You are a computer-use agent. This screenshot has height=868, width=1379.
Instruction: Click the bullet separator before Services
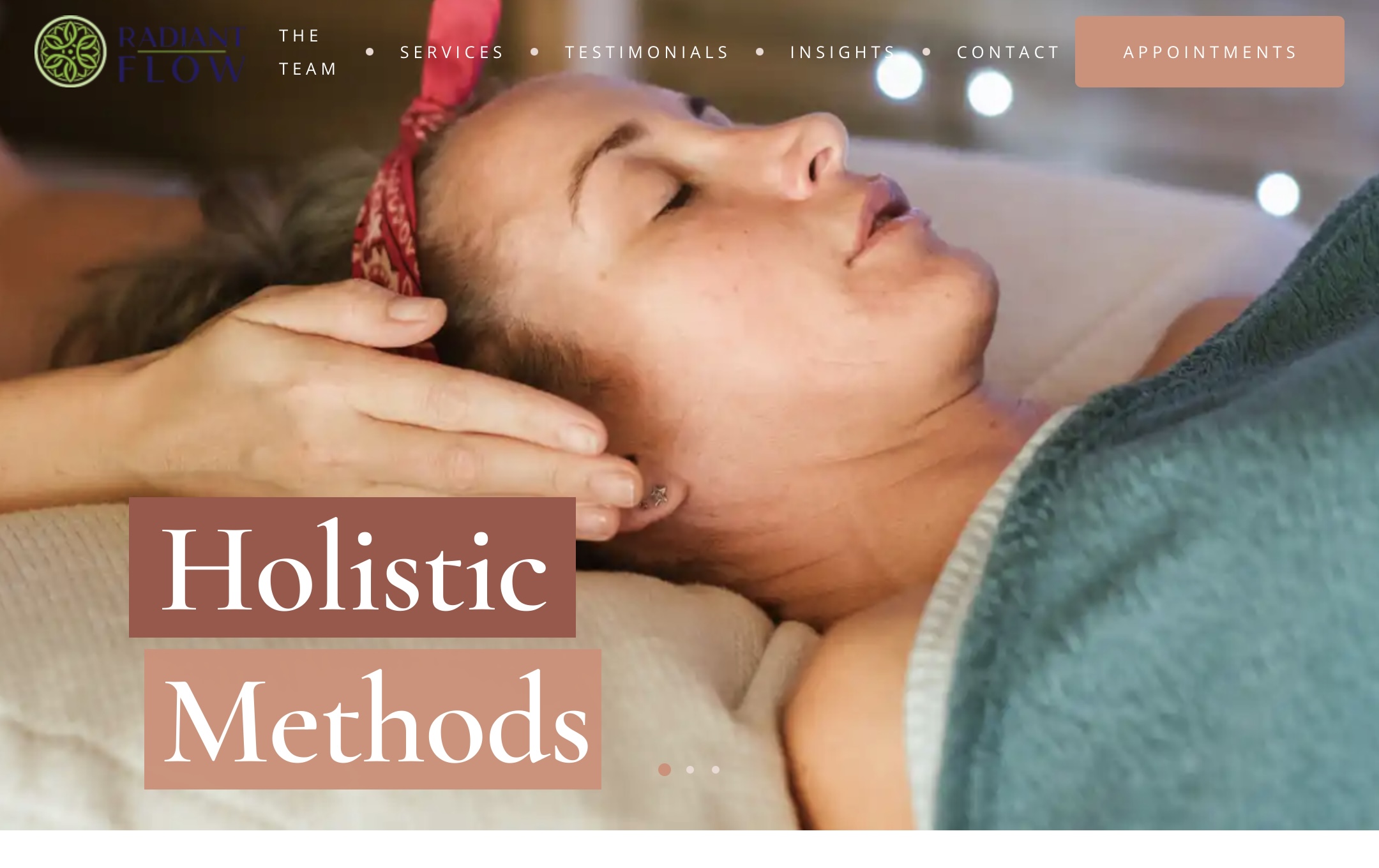[370, 52]
